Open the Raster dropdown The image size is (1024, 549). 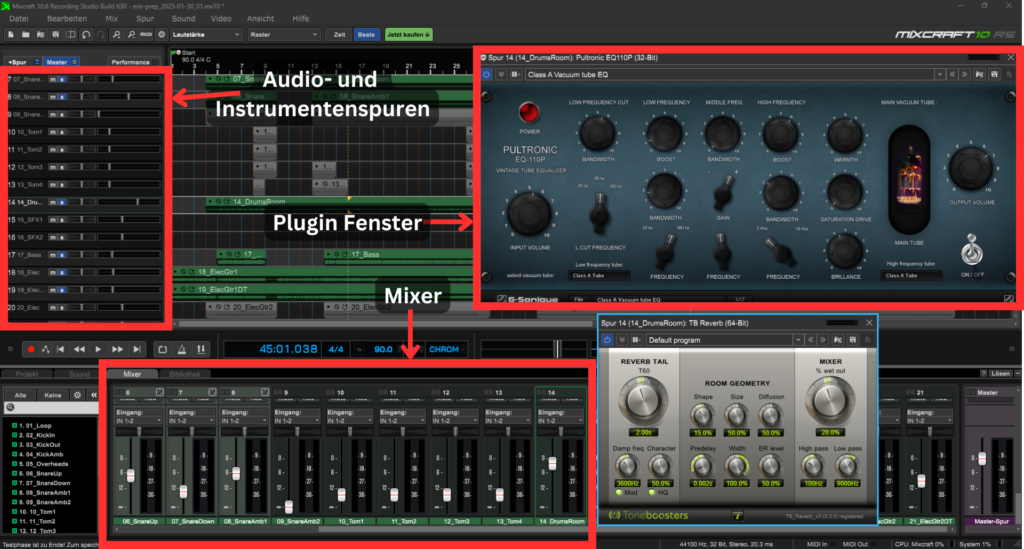click(x=283, y=35)
